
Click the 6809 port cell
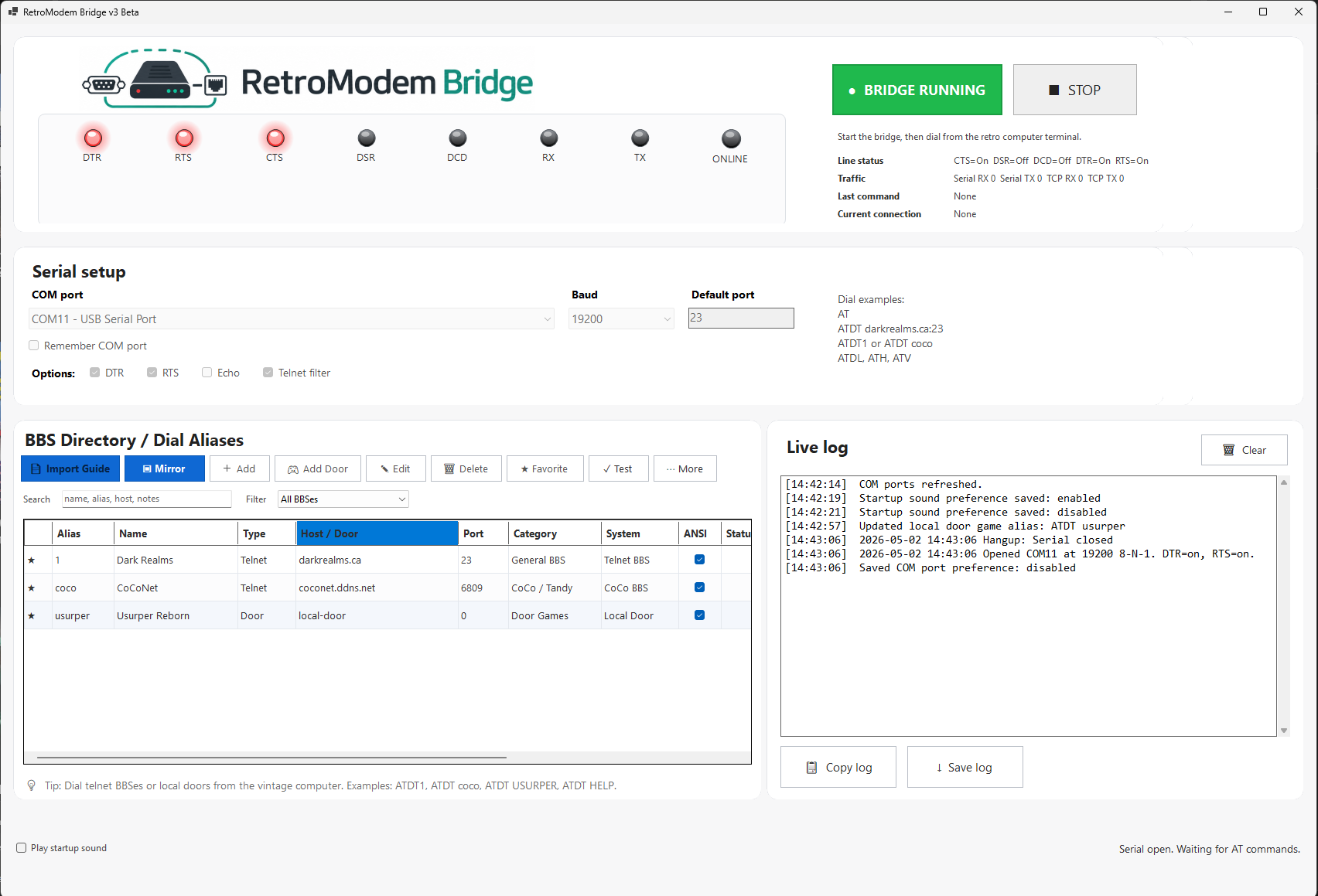click(x=483, y=588)
